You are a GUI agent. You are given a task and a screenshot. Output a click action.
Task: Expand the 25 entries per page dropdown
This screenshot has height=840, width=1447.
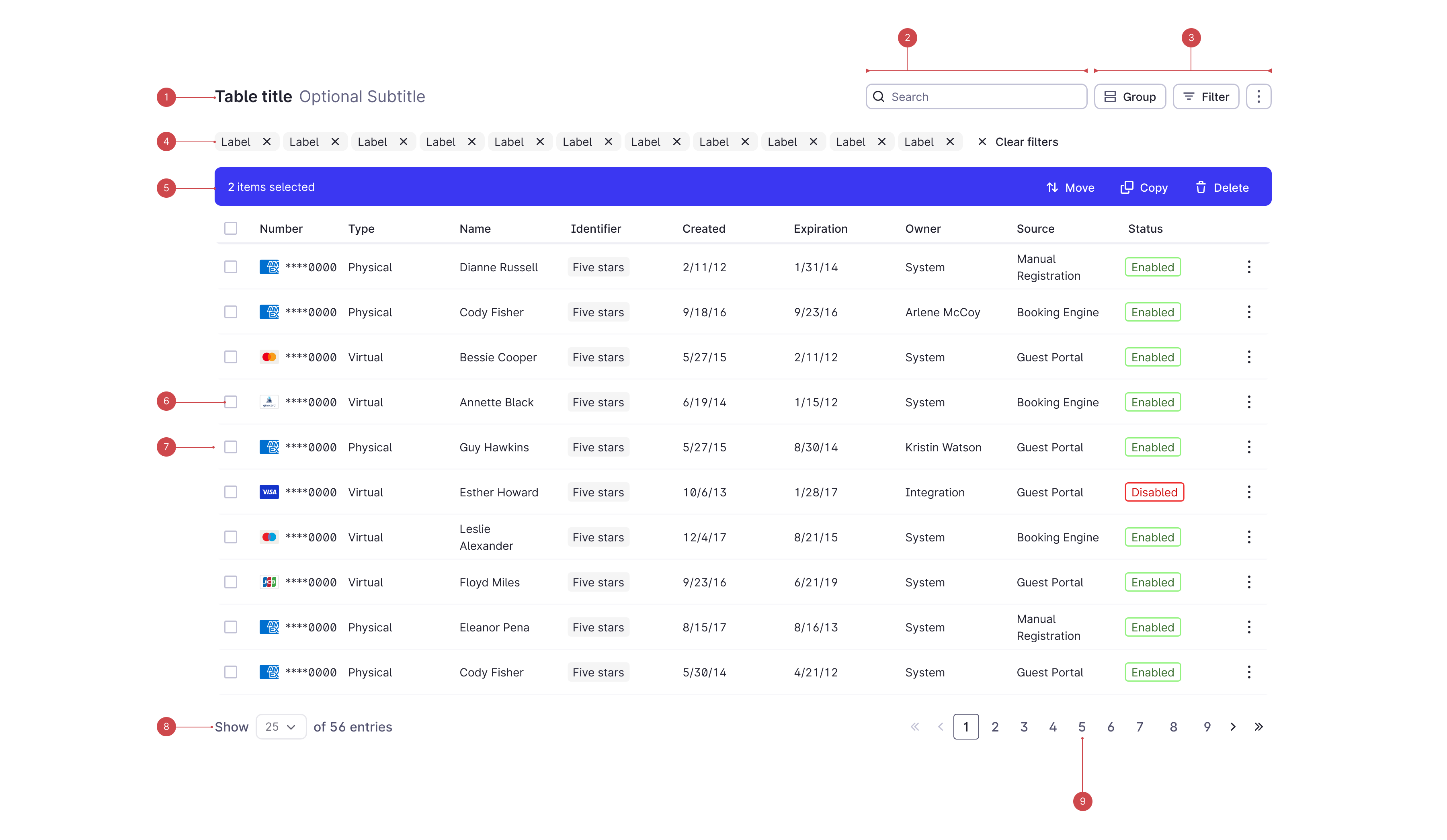281,727
